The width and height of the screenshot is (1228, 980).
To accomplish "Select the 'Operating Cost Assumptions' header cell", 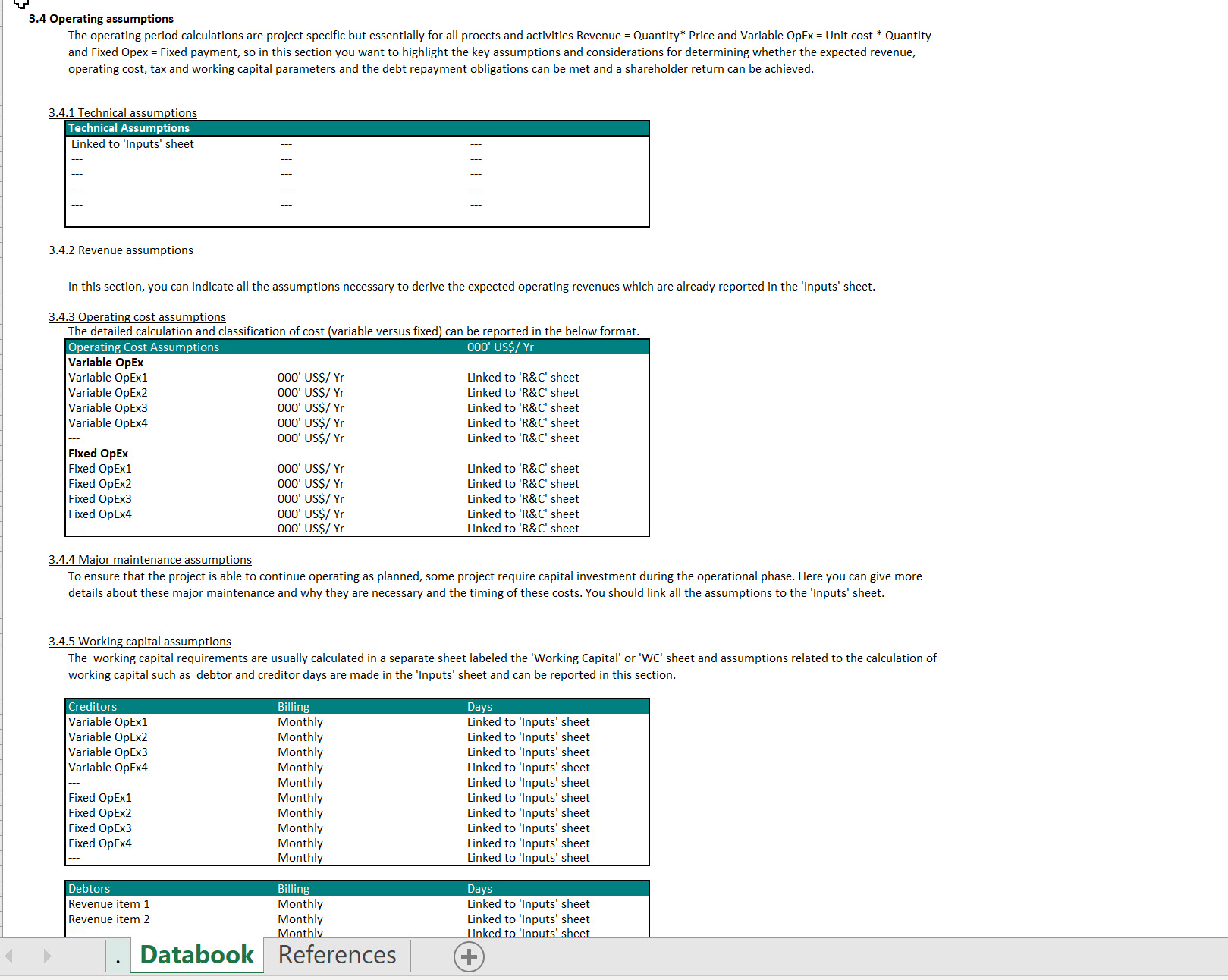I will [143, 347].
